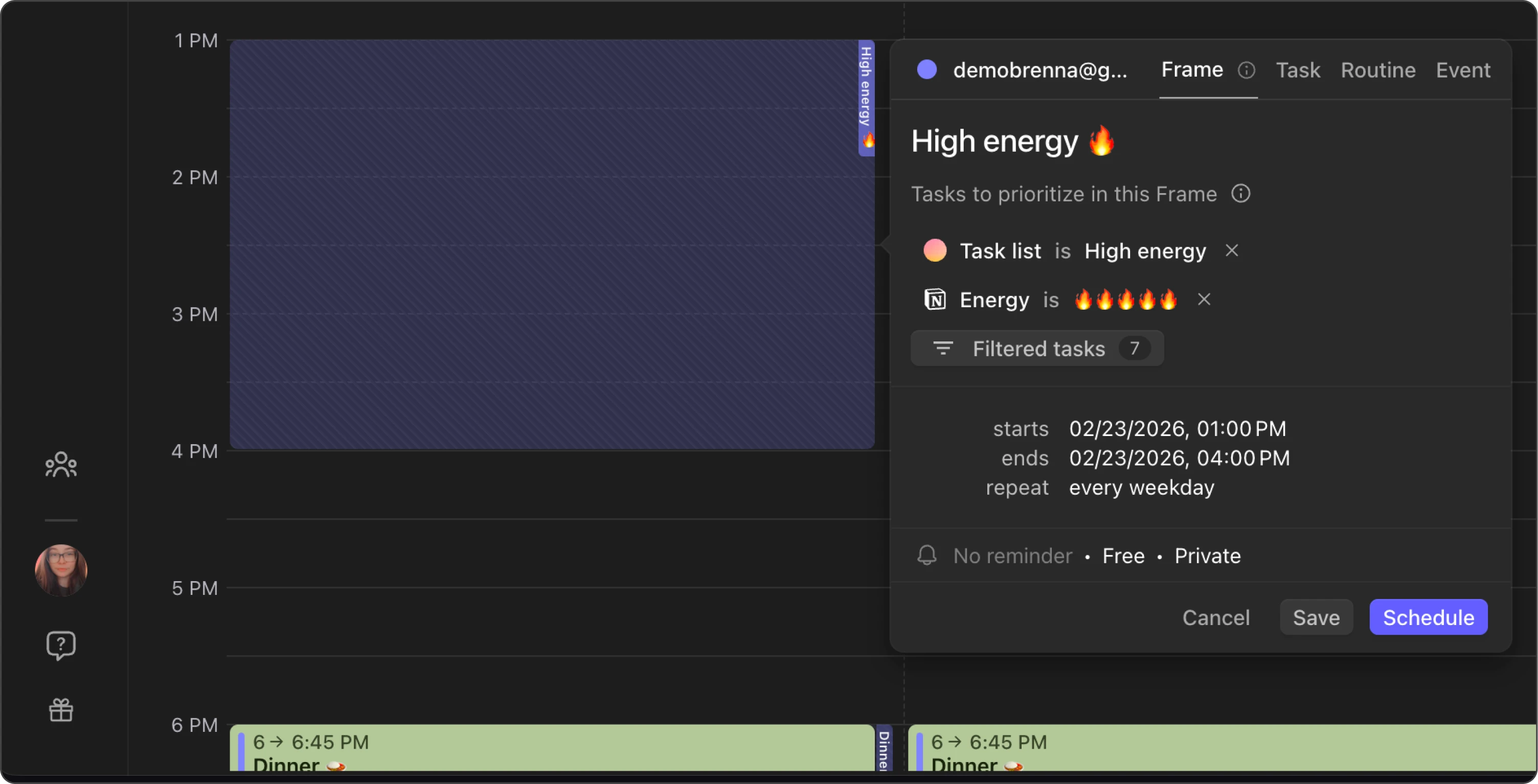
Task: Expand the Filtered tasks list
Action: pos(1038,349)
